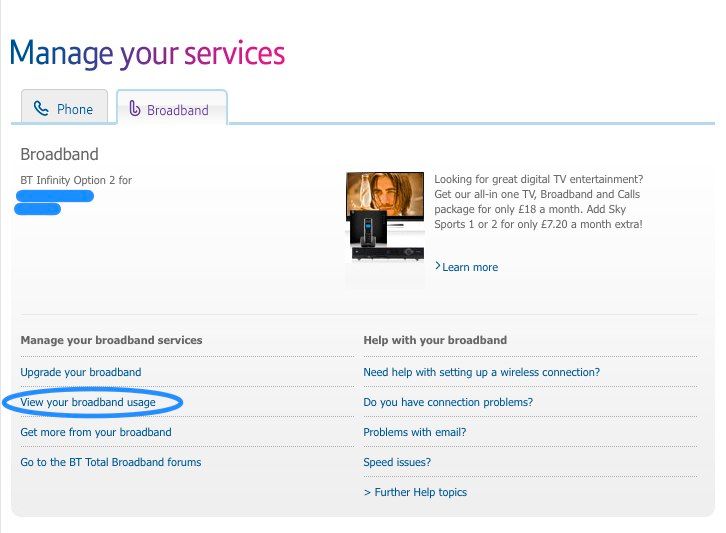Viewport: 726px width, 533px height.
Task: Select Get more from your broadband
Action: click(96, 432)
